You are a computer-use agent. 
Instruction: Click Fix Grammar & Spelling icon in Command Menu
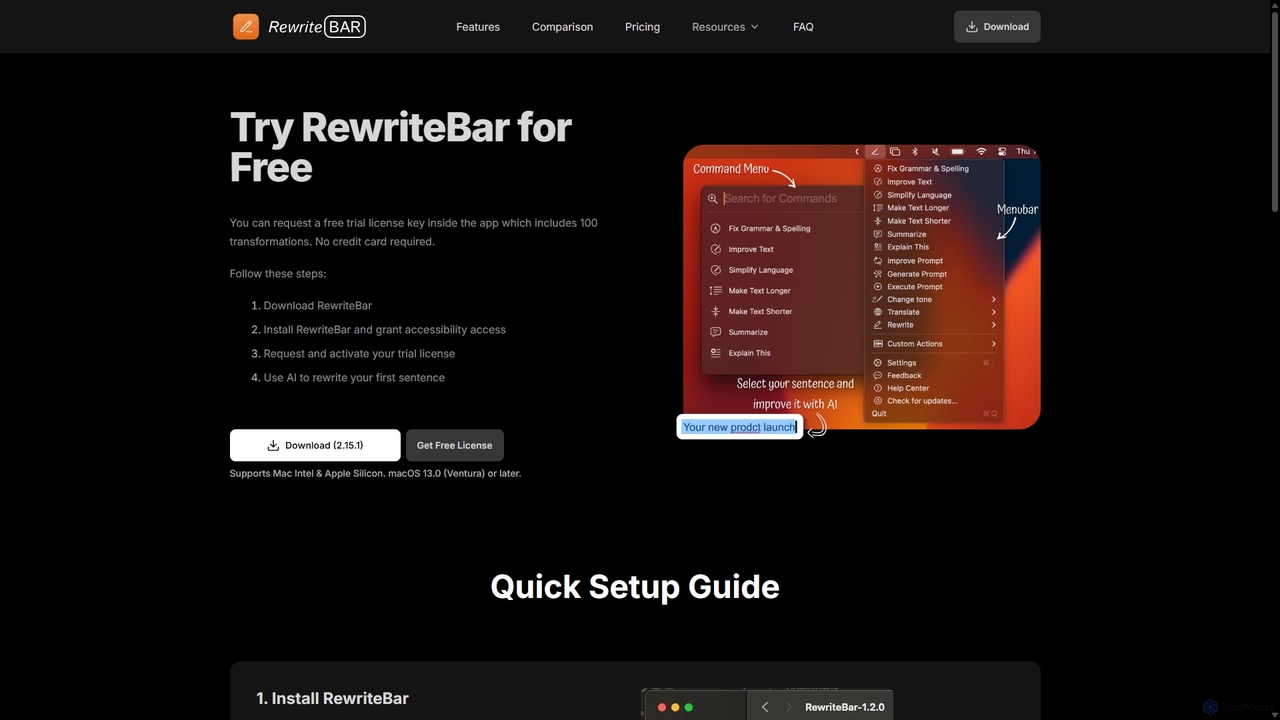click(x=715, y=229)
